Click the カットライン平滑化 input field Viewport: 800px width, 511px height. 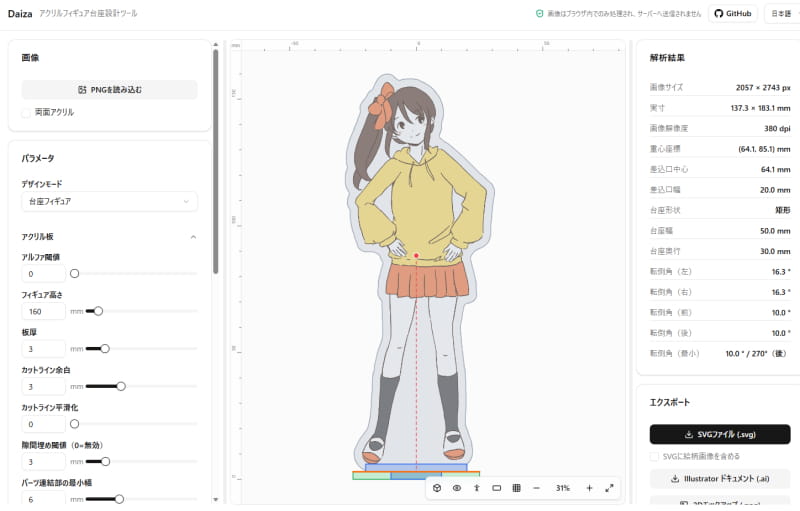tap(43, 424)
